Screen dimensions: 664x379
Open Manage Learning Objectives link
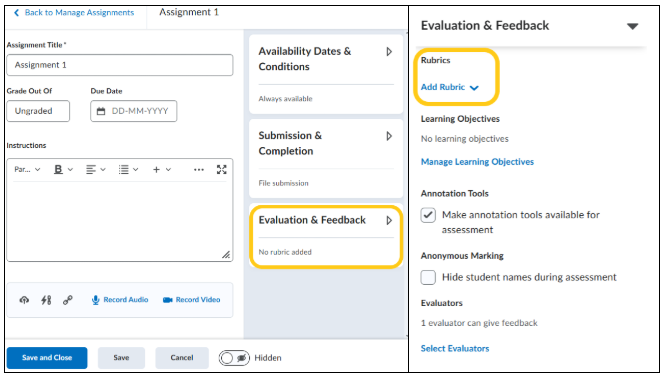[477, 162]
